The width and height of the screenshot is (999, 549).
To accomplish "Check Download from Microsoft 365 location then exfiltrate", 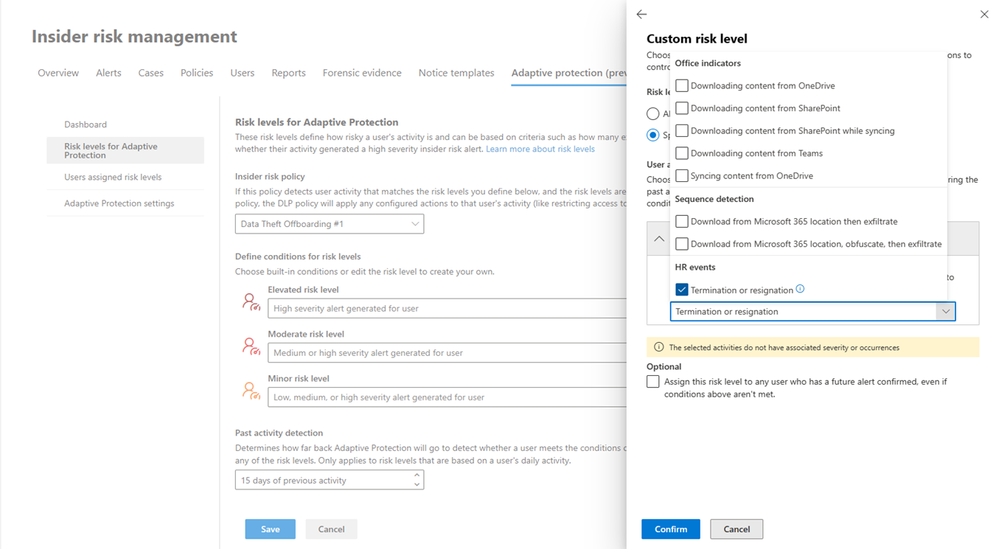I will pos(682,221).
